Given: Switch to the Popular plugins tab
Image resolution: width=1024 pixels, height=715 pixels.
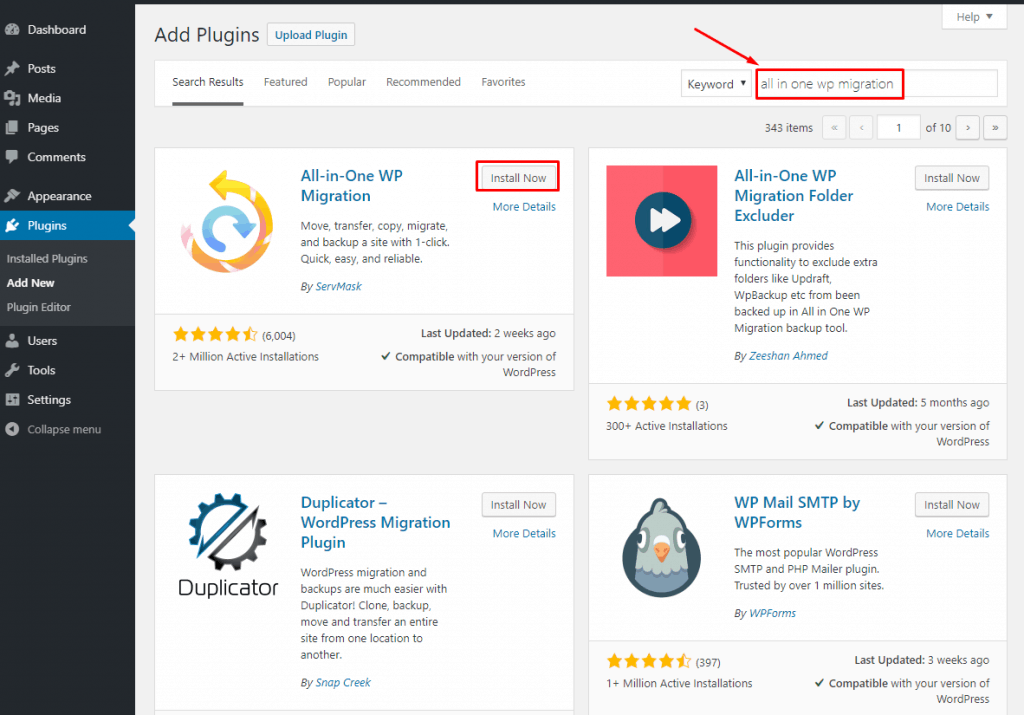Looking at the screenshot, I should (x=347, y=82).
